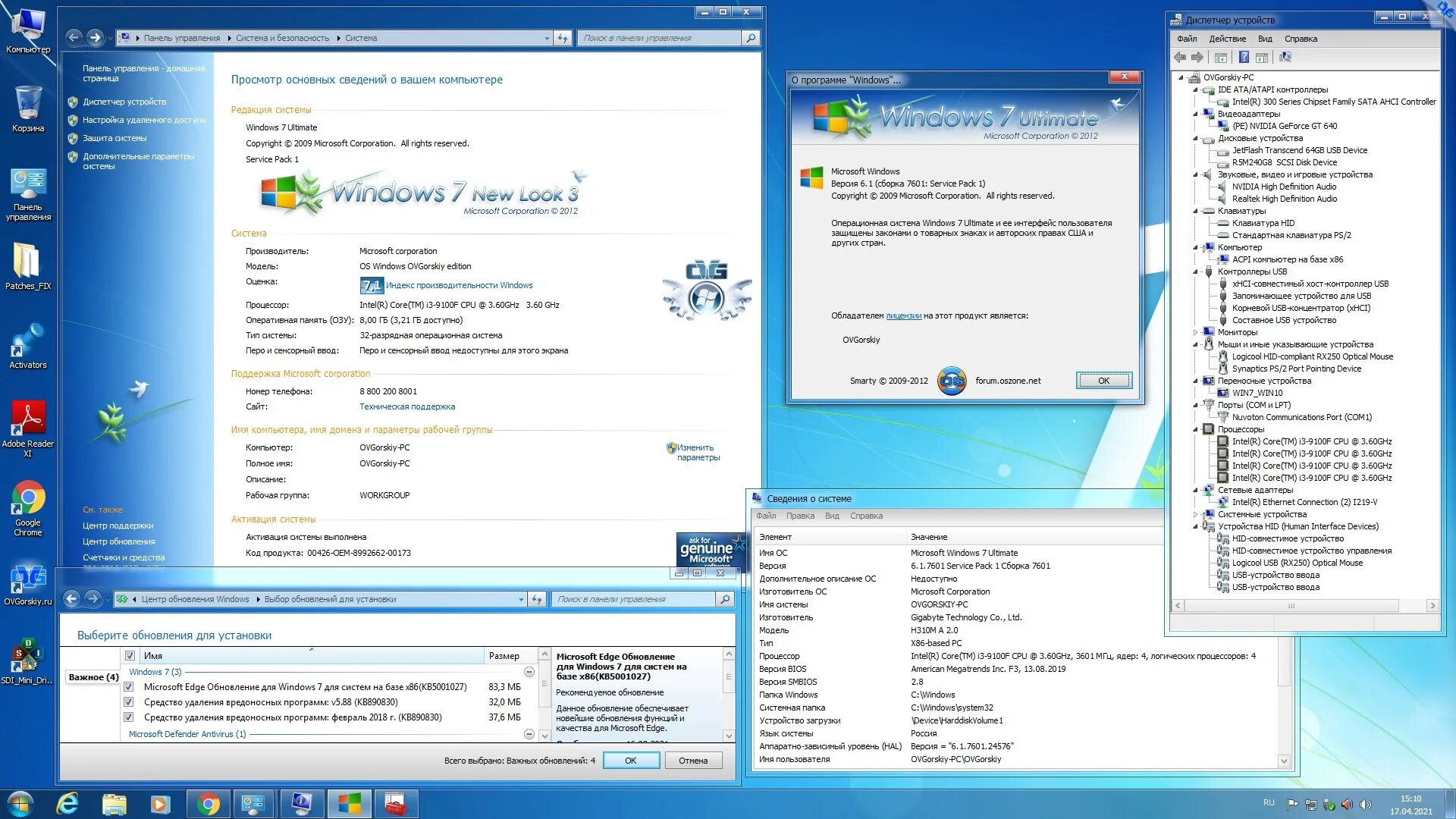Open the Вид menu in Сведения о системе

click(832, 516)
